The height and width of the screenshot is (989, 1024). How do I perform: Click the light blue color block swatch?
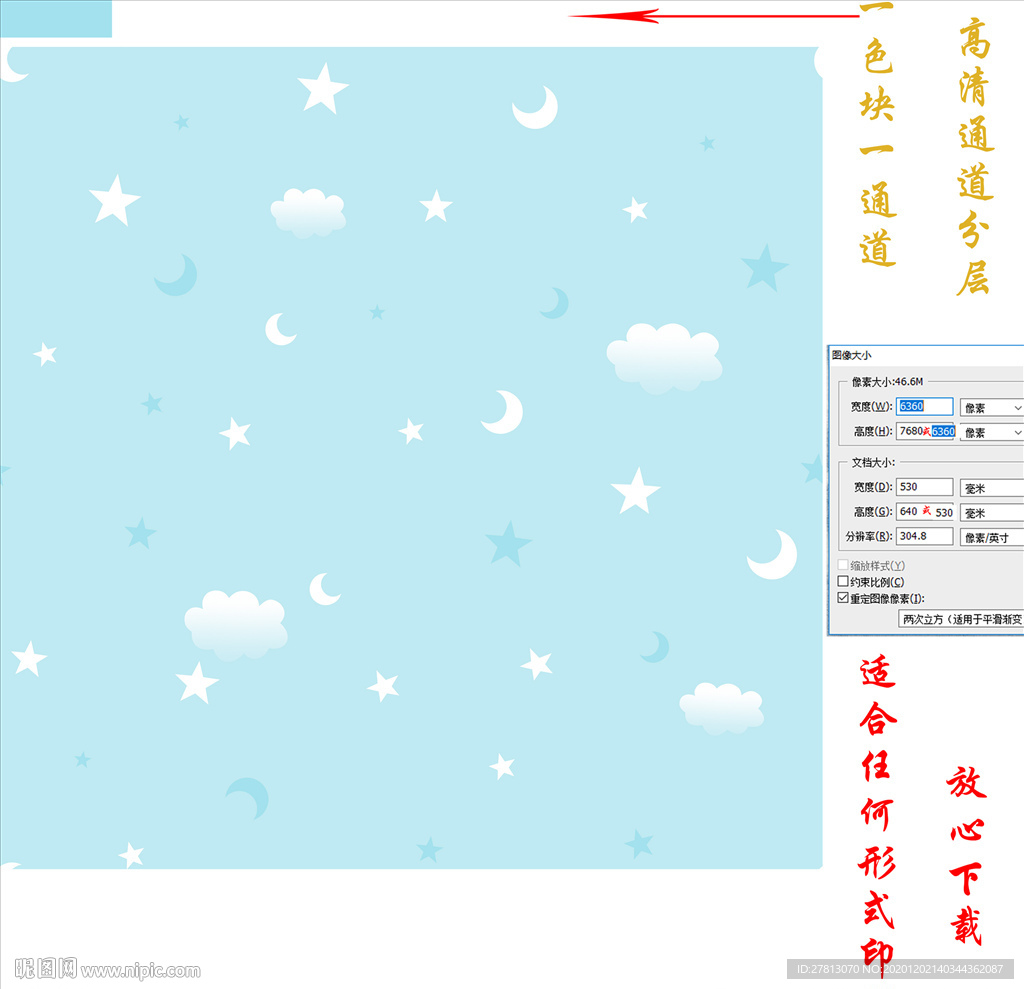coord(56,18)
